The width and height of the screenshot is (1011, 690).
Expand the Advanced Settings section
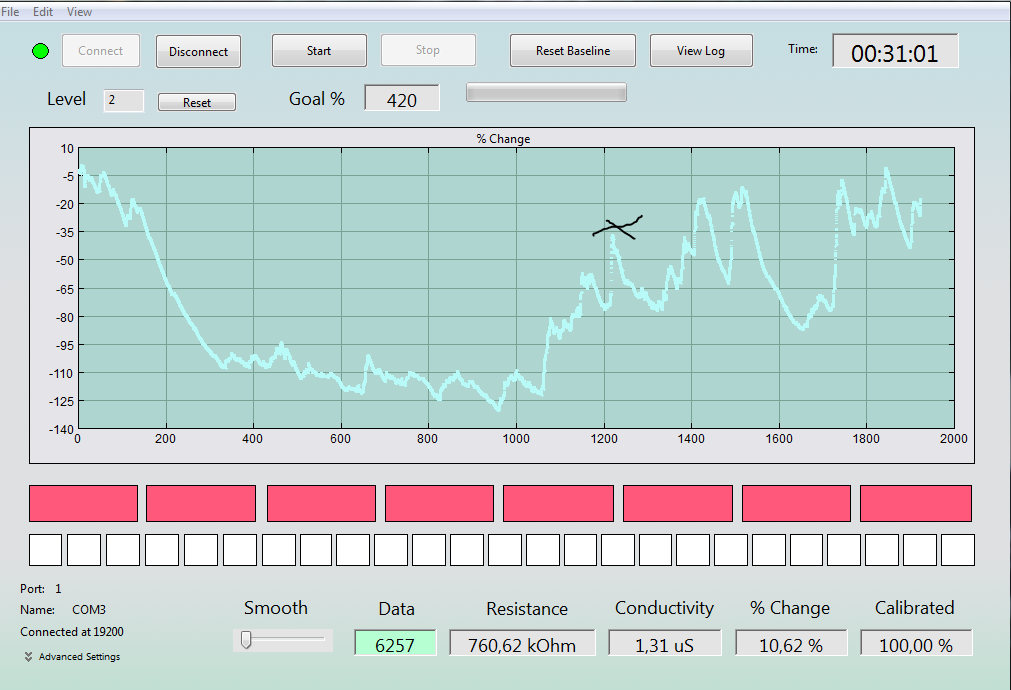click(72, 656)
